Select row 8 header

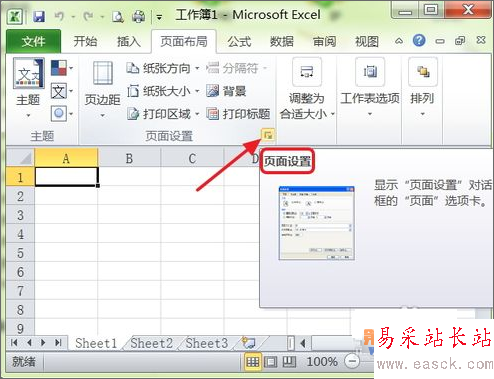click(x=20, y=310)
